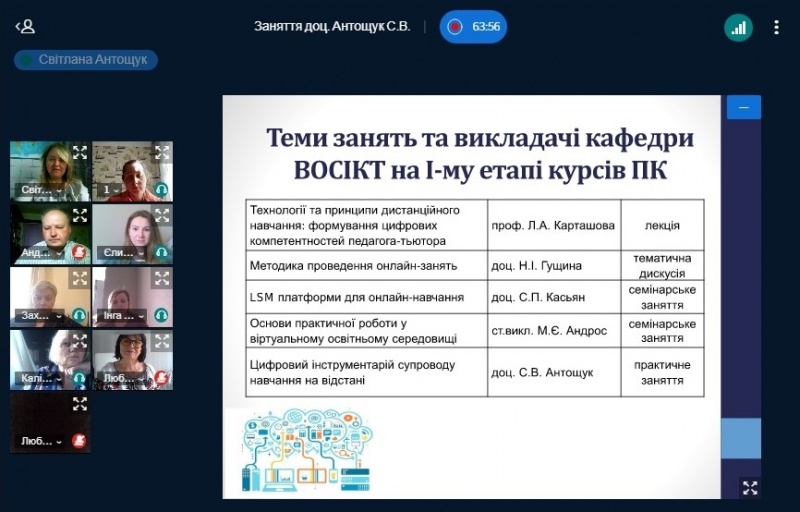Screen dimensions: 800x512
Task: Expand Зах… webcam to fullscreen
Action: 79,279
